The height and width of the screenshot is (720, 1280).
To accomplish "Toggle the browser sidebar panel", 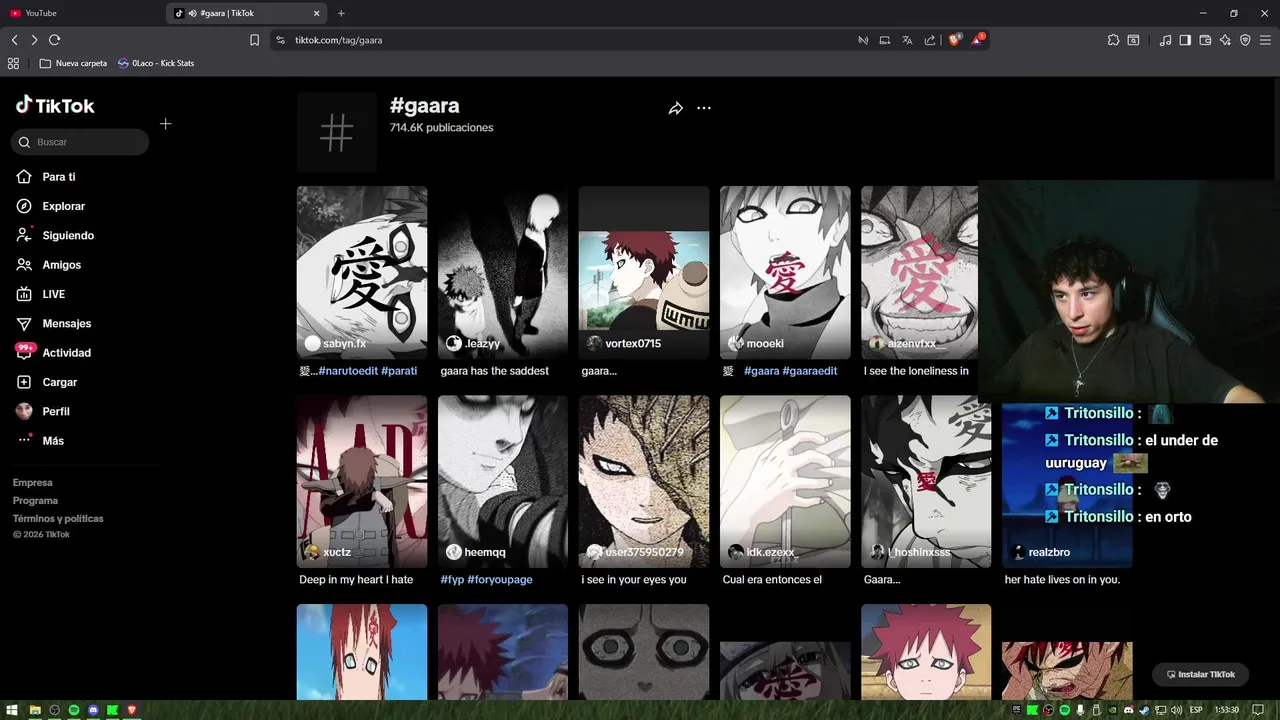I will pos(1185,40).
